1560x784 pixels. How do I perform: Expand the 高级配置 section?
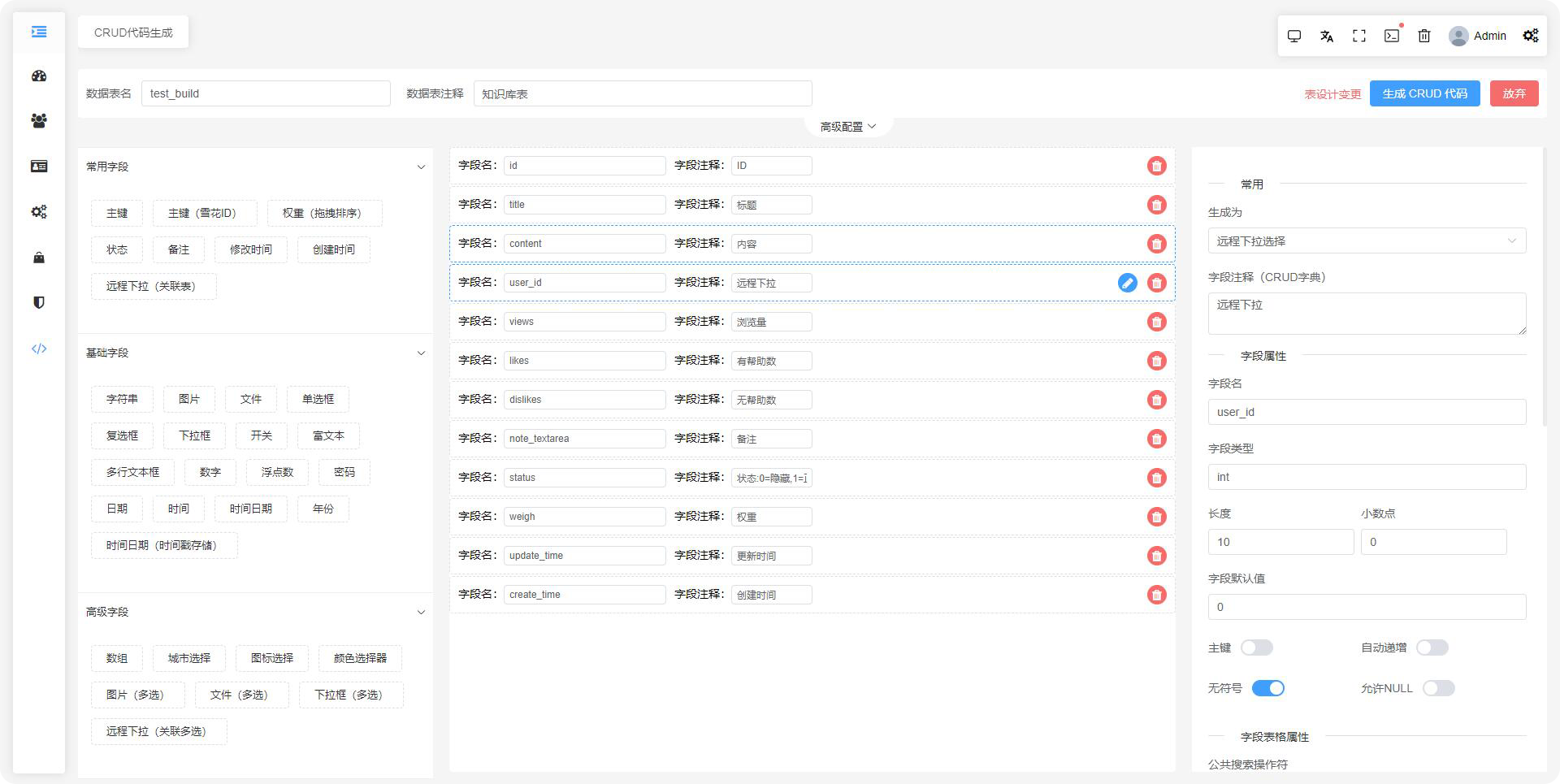pos(847,127)
